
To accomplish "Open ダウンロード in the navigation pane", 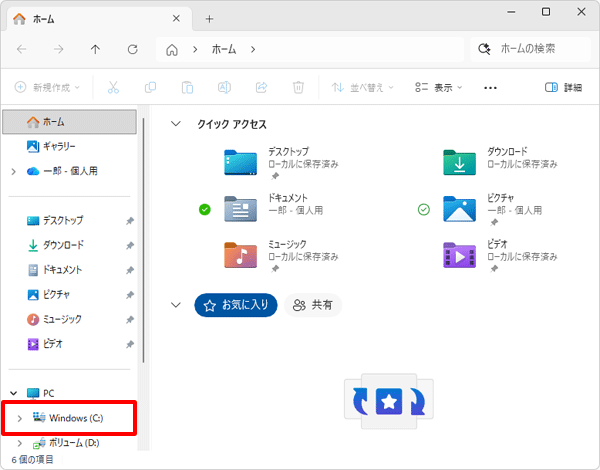I will [x=69, y=245].
